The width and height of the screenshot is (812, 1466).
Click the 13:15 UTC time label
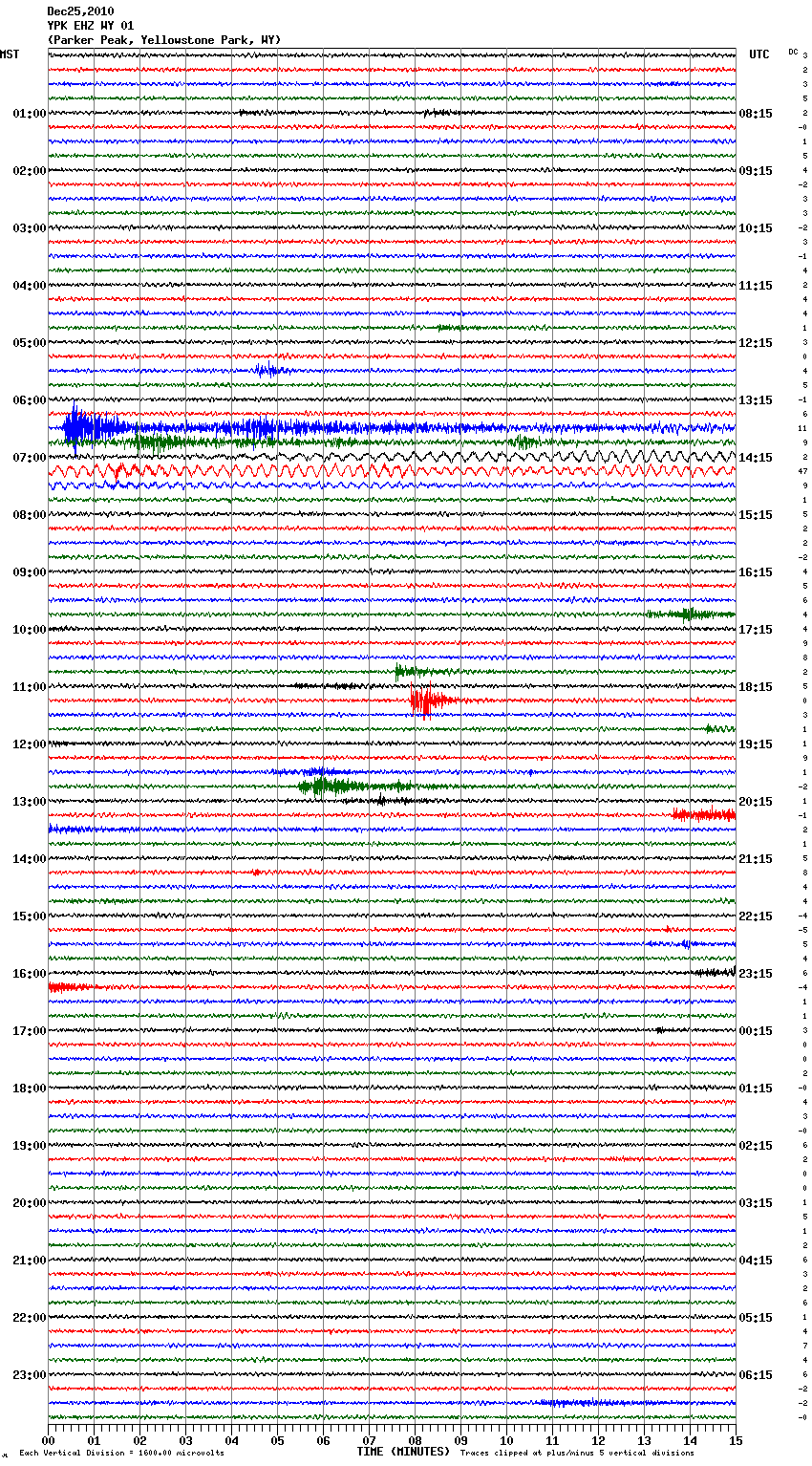pyautogui.click(x=756, y=400)
